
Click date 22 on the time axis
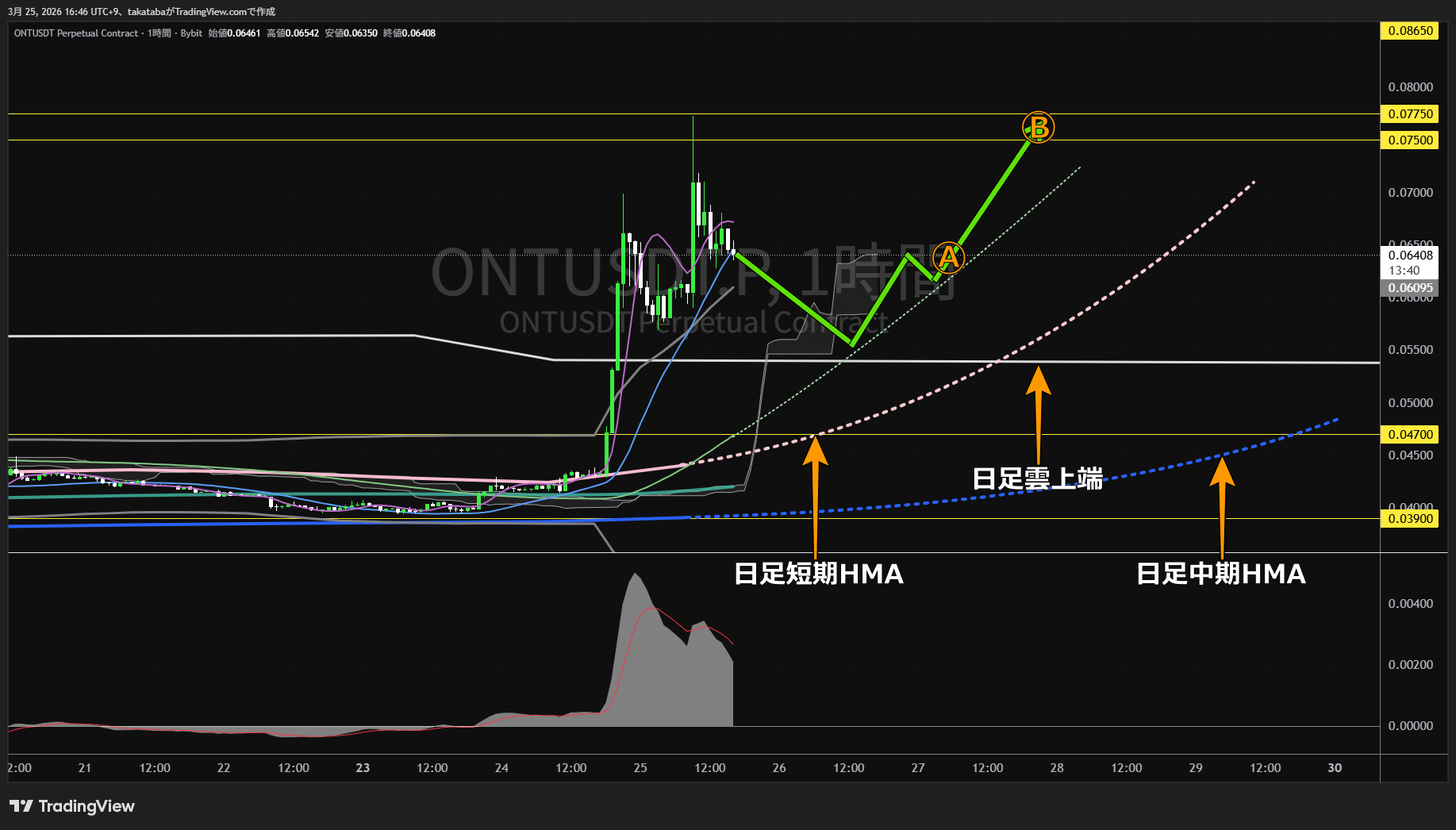[x=224, y=768]
